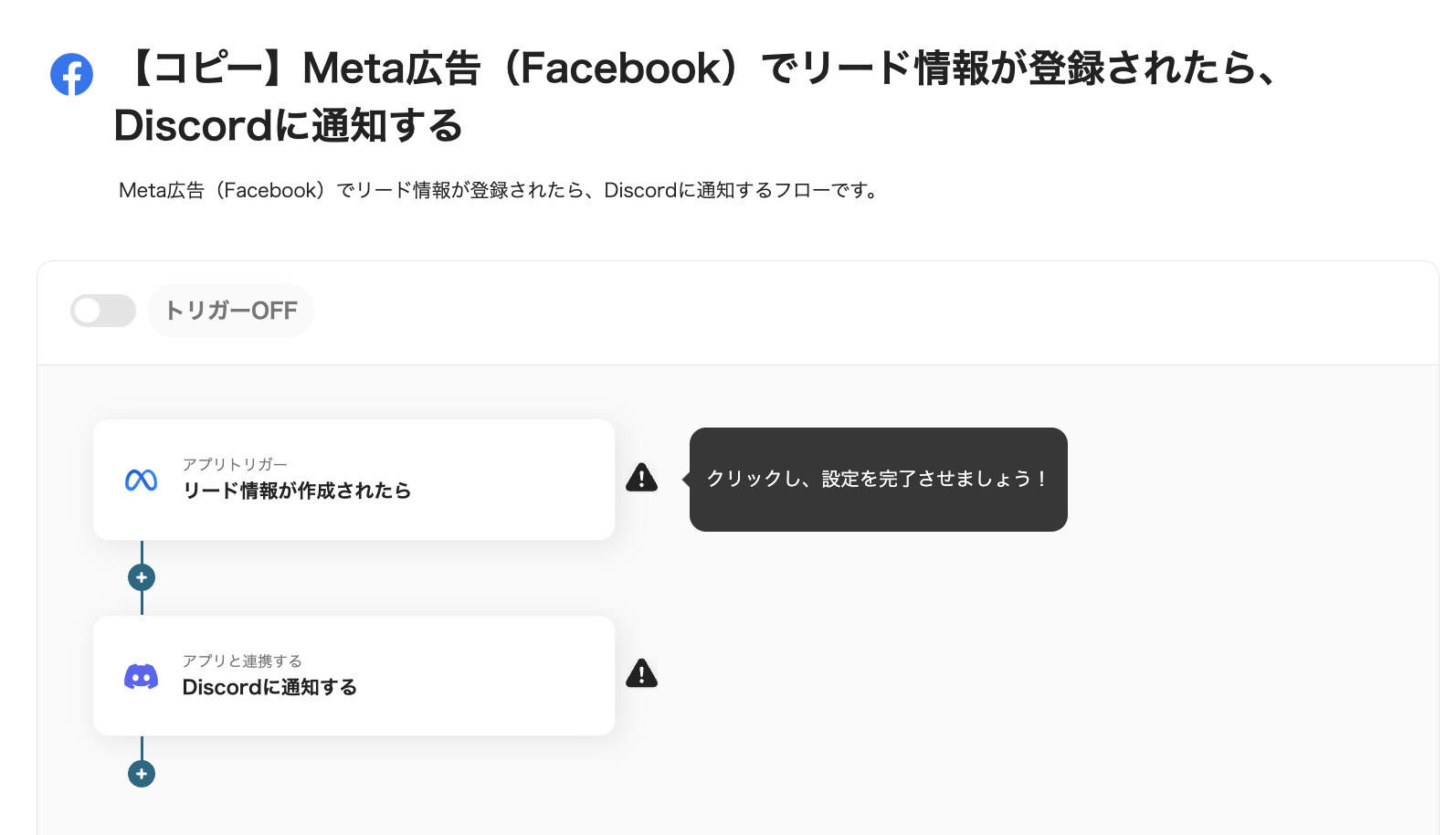
Task: Click the plus icon below the Discord step
Action: [x=141, y=773]
